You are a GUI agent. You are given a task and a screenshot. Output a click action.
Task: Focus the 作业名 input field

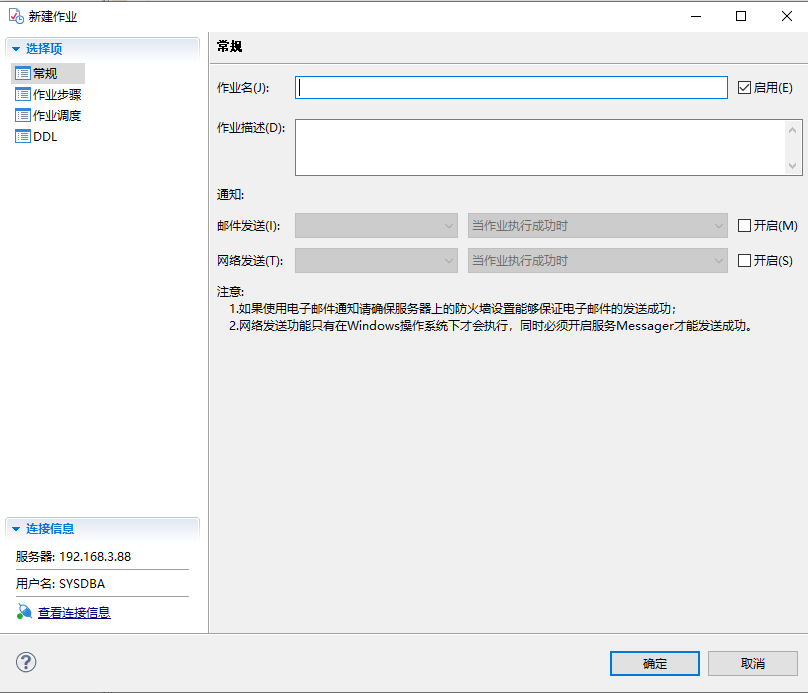[x=511, y=88]
